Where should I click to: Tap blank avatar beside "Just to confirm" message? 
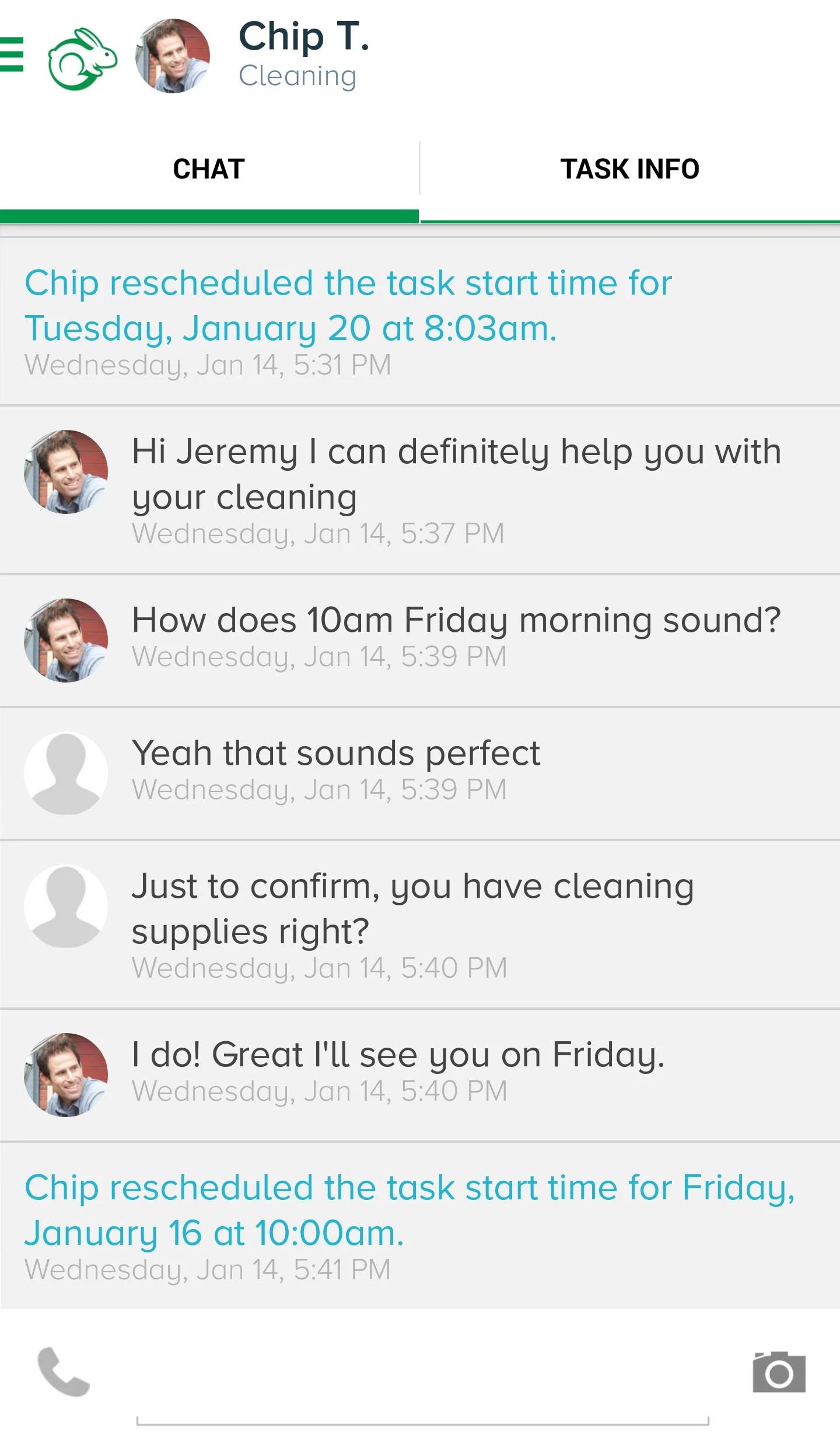click(x=66, y=906)
